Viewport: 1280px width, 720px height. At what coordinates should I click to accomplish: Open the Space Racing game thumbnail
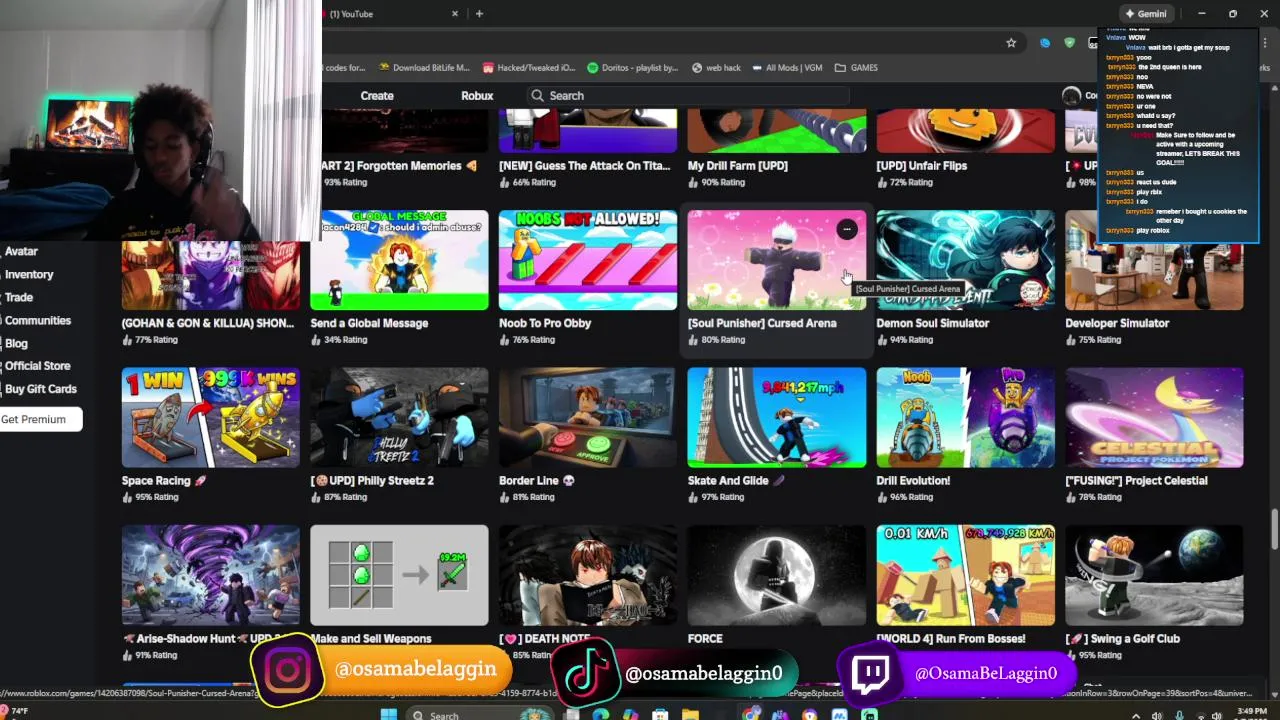tap(210, 417)
